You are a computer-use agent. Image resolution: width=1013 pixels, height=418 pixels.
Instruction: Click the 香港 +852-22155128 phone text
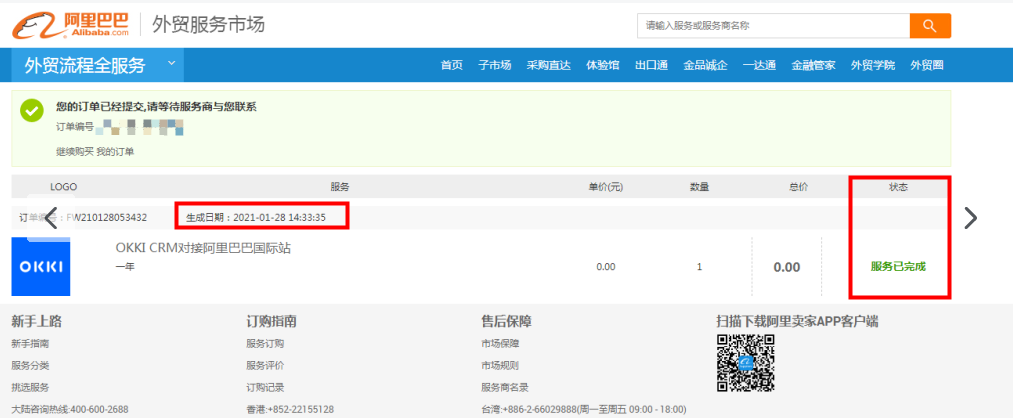290,410
